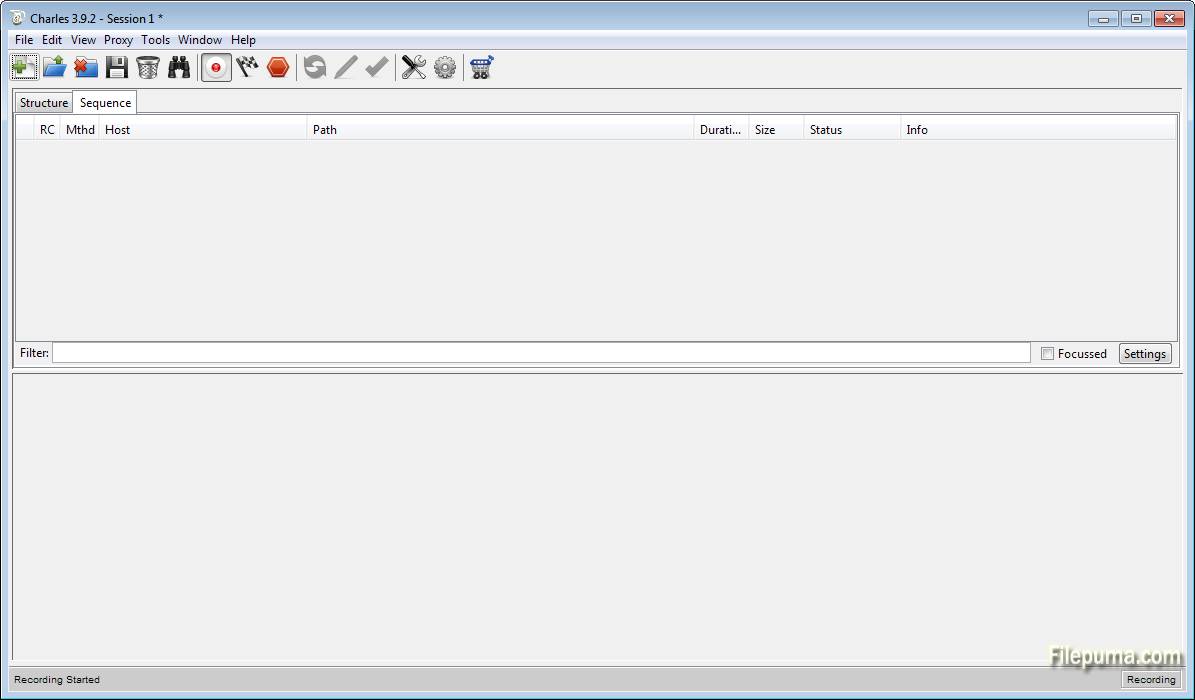This screenshot has width=1195, height=700.
Task: Open the Help menu
Action: pyautogui.click(x=243, y=40)
